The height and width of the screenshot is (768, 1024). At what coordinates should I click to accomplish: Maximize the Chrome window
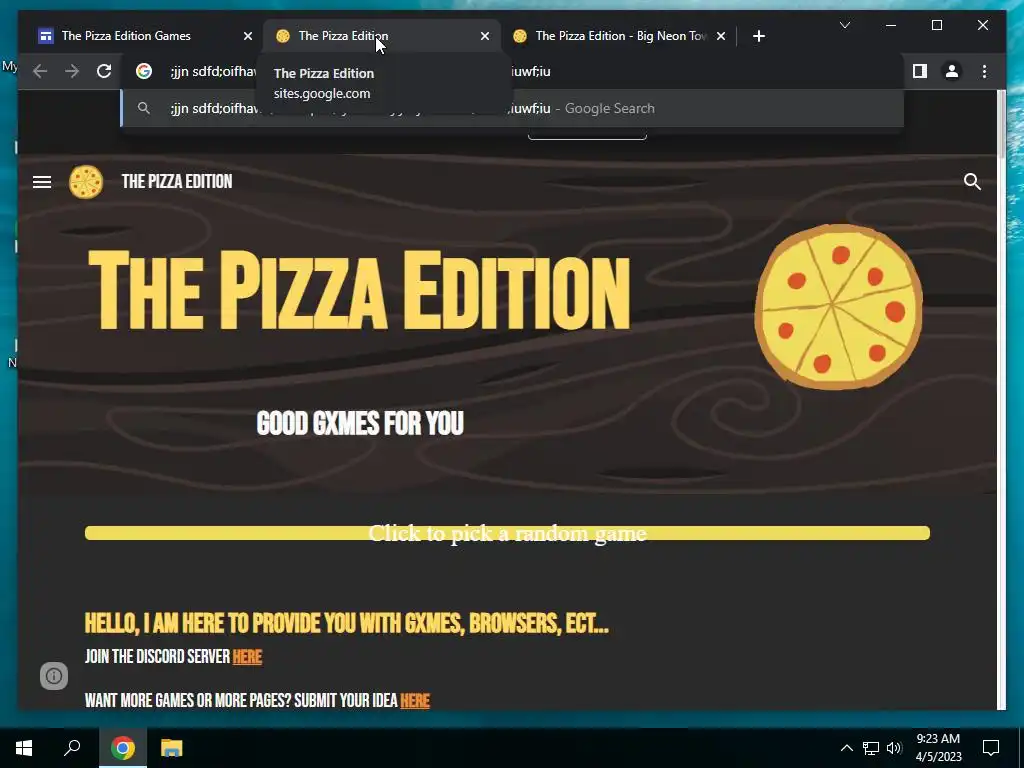tap(936, 25)
